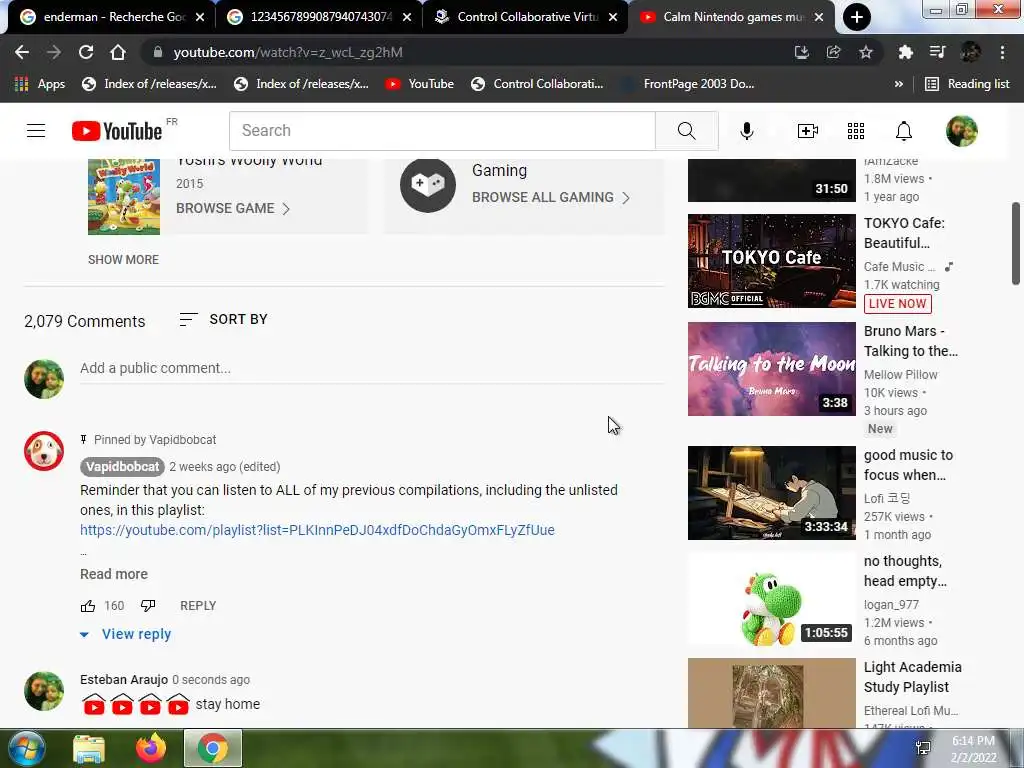This screenshot has width=1024, height=768.
Task: Bookmark this page with the star
Action: pos(865,52)
